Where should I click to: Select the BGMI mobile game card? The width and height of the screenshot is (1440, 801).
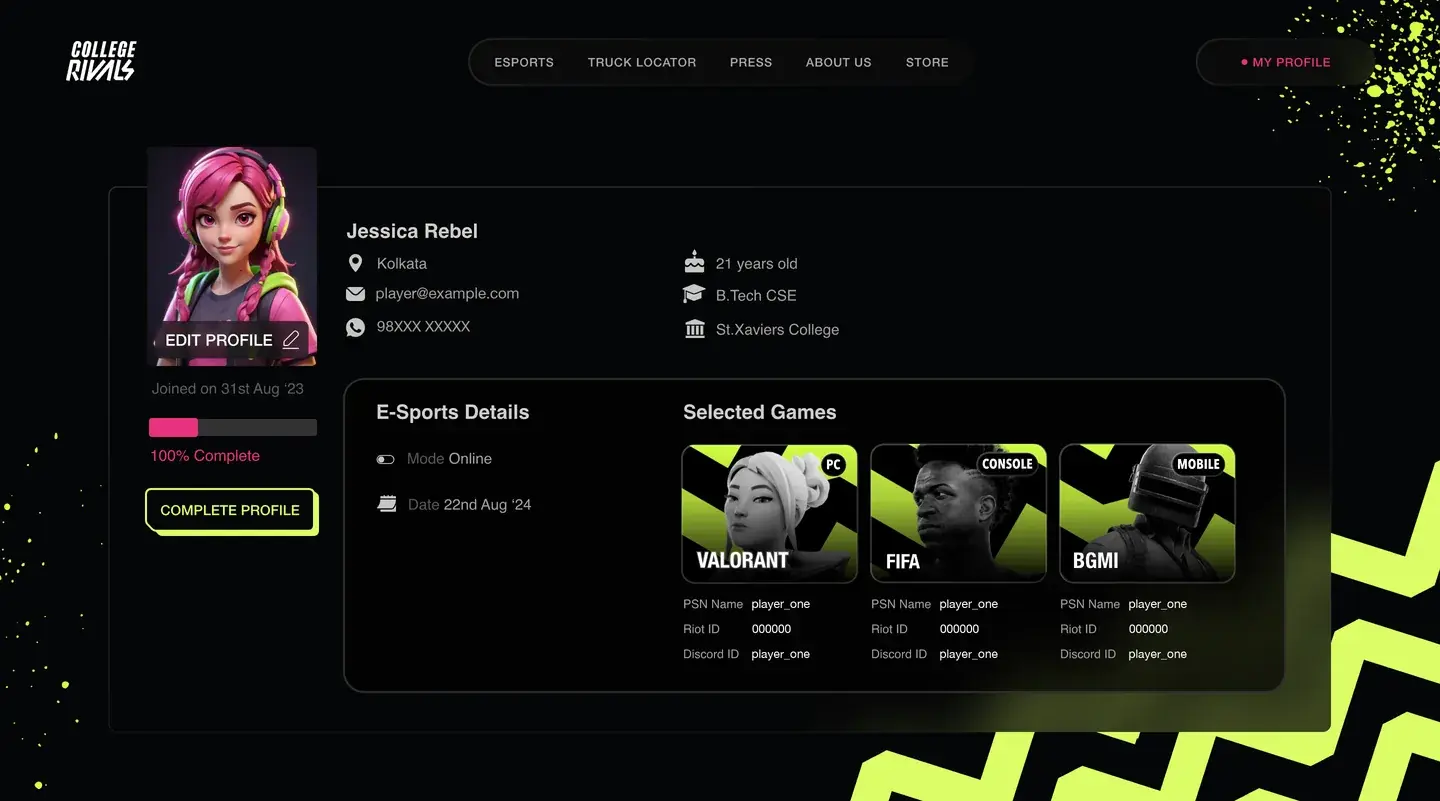pyautogui.click(x=1147, y=514)
